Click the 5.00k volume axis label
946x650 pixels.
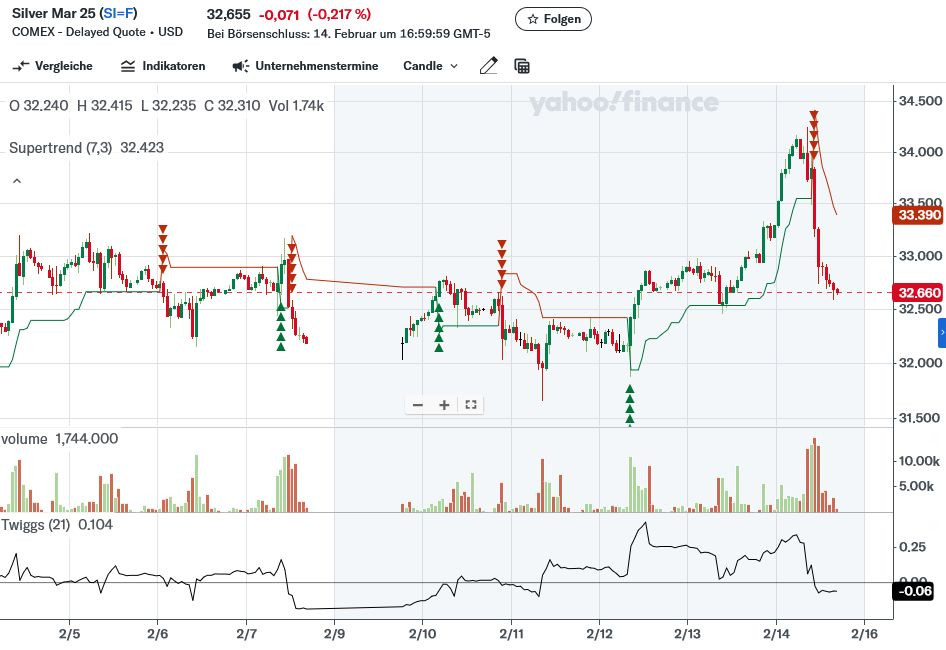click(x=916, y=486)
